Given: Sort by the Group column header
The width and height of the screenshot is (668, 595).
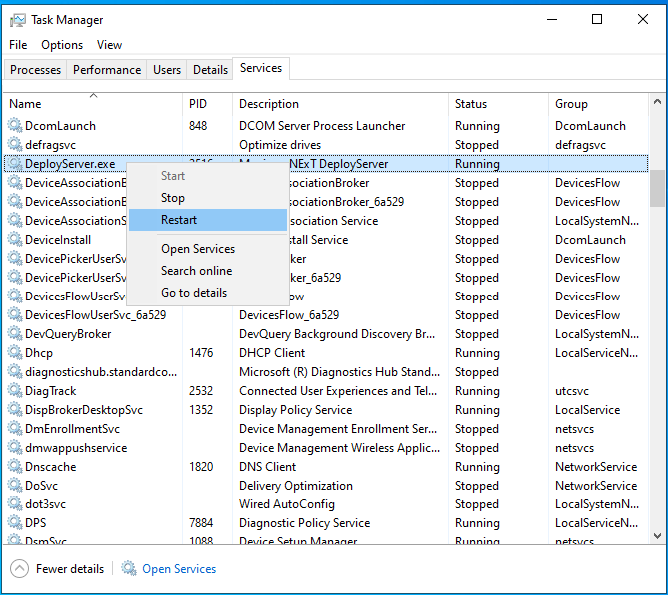Looking at the screenshot, I should [x=598, y=104].
